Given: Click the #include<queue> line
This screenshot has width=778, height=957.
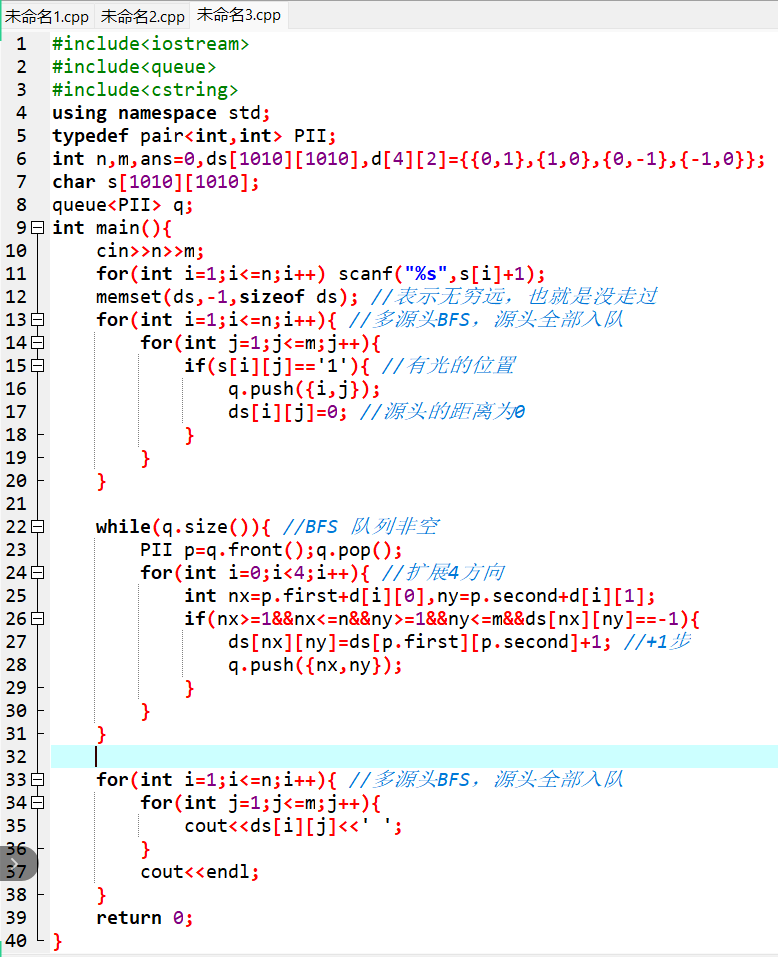Looking at the screenshot, I should (134, 67).
